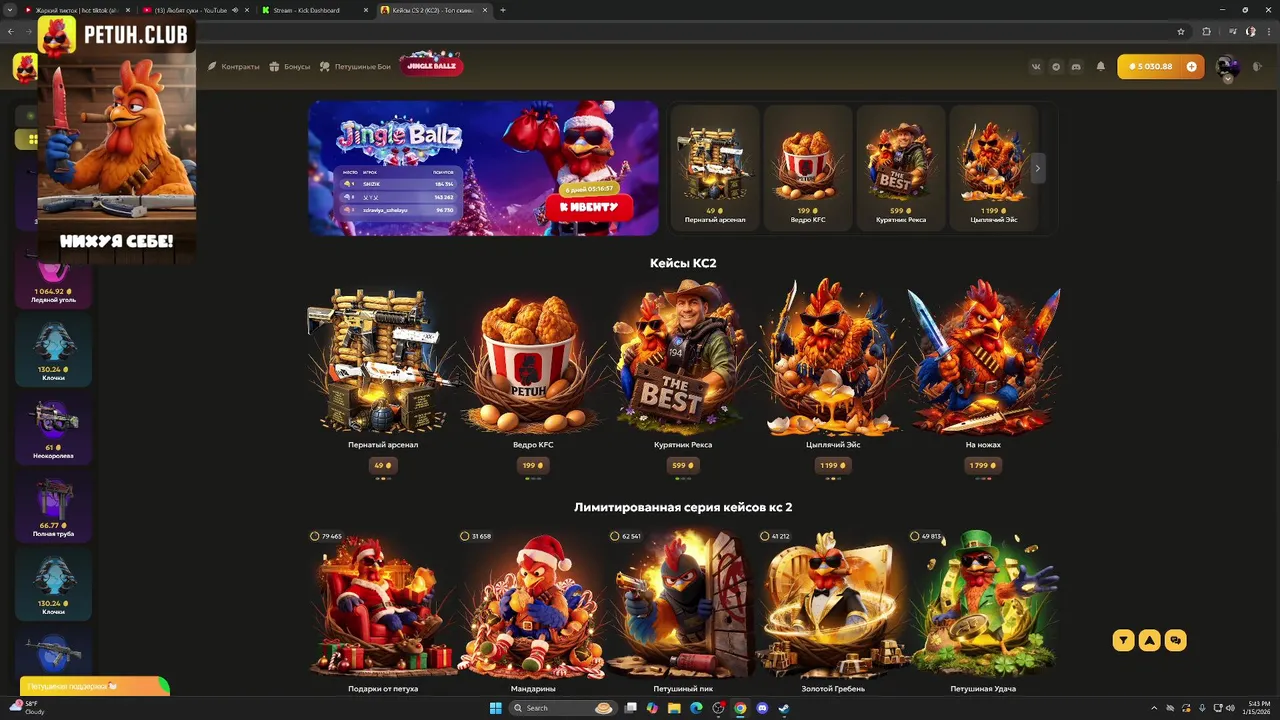Select the Неокоролева drop in the sidebar
1280x720 pixels.
pos(54,427)
